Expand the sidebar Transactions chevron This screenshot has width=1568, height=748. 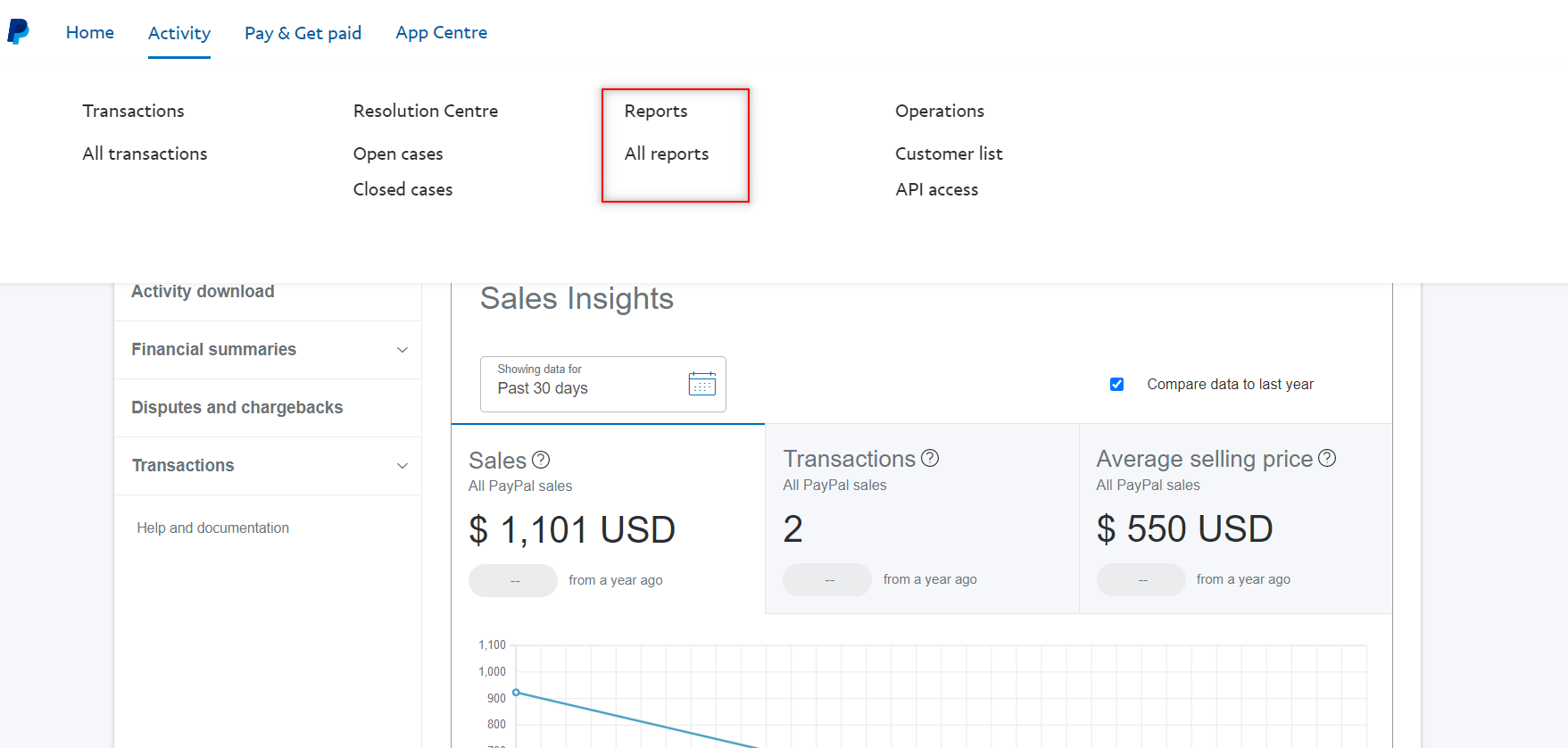coord(402,466)
